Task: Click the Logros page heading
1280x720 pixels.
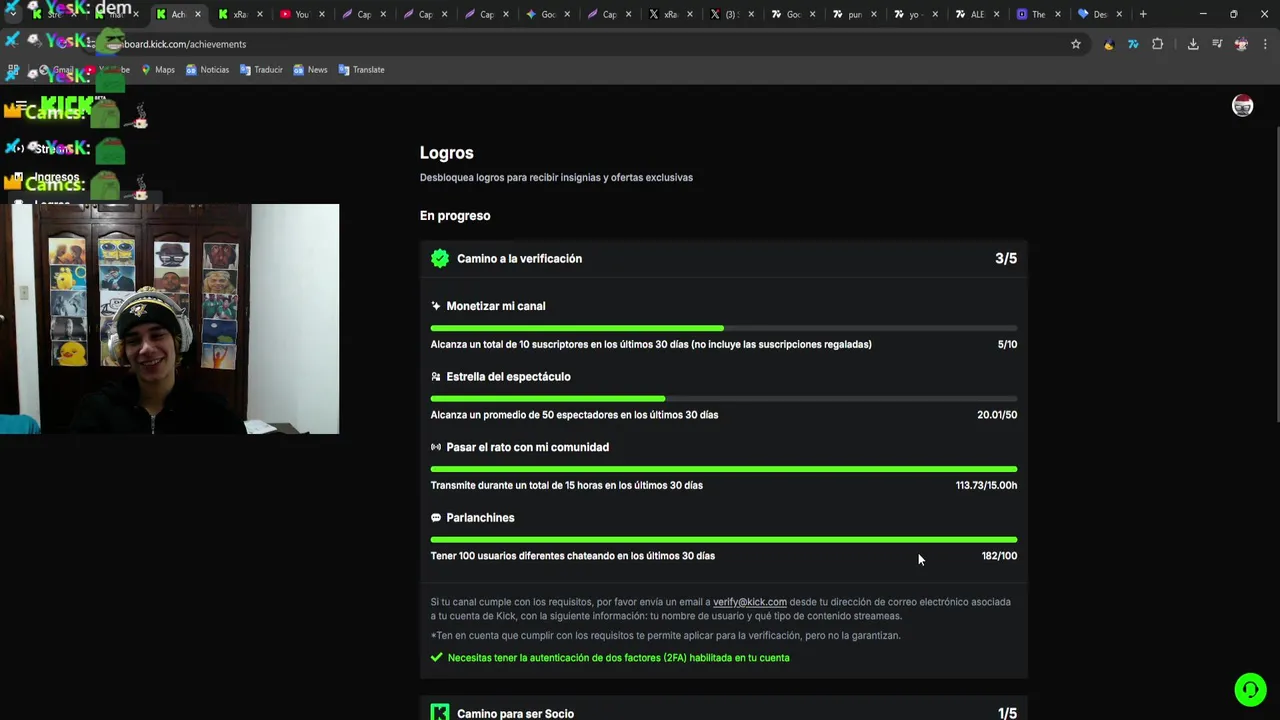Action: pos(447,153)
